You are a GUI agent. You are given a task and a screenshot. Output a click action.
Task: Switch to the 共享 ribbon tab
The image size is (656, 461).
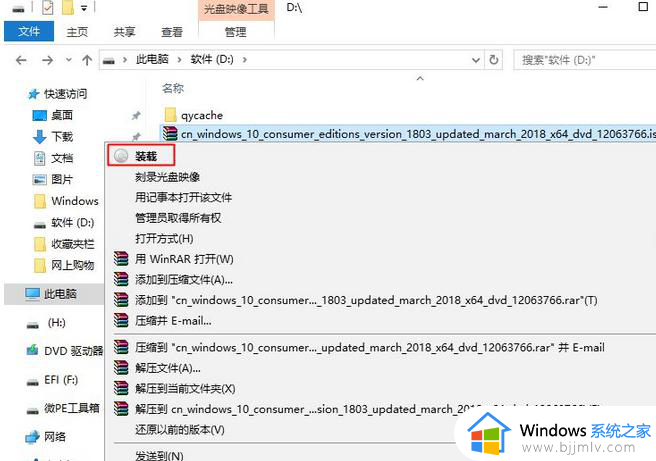(x=125, y=32)
